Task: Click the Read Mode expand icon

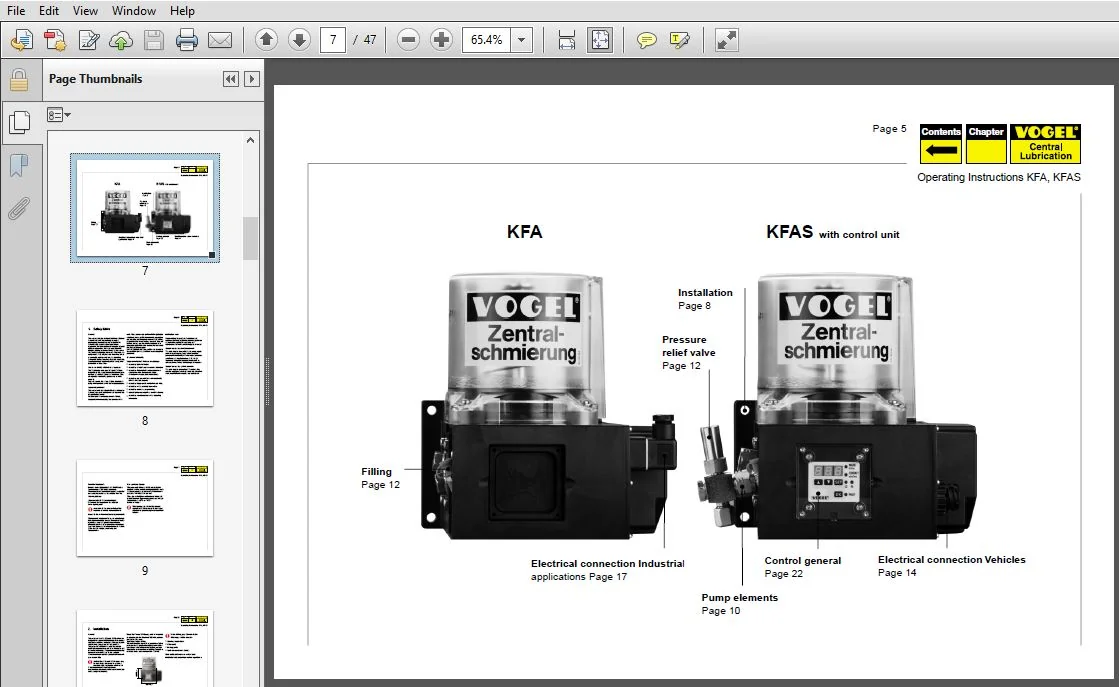Action: [x=726, y=40]
